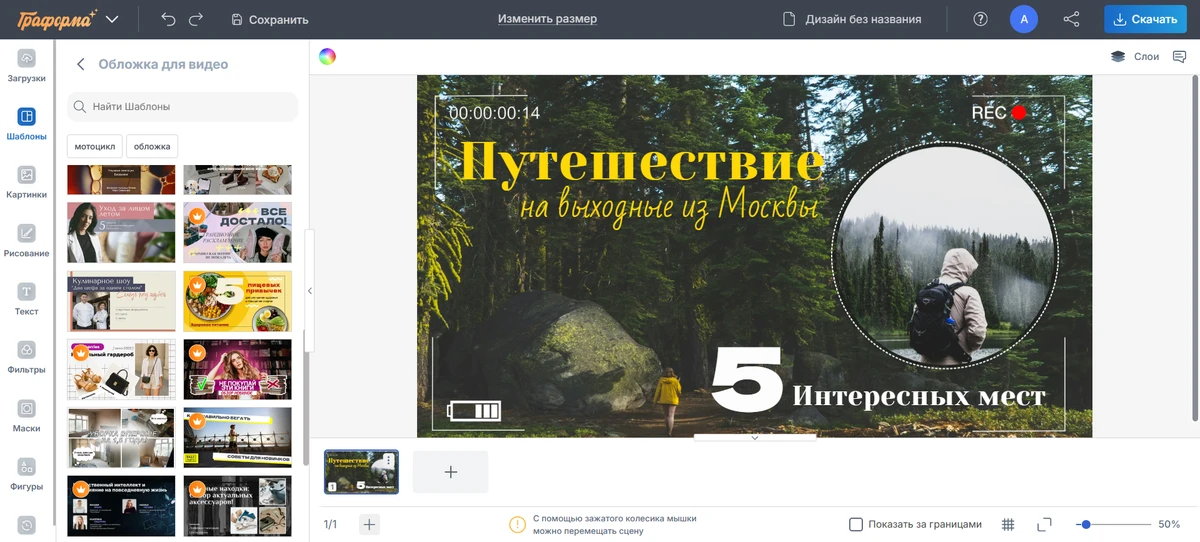Screen dimensions: 1200x542
Task: Expand the chevron below the canvas
Action: tap(755, 438)
